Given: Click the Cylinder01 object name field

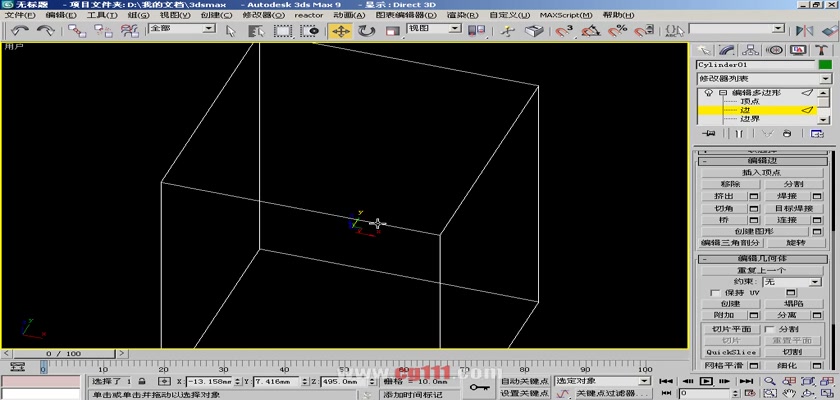Looking at the screenshot, I should [756, 65].
